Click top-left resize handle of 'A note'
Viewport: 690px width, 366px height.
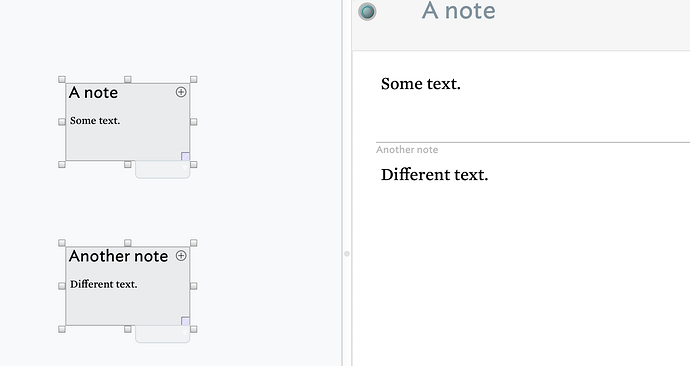(x=62, y=80)
